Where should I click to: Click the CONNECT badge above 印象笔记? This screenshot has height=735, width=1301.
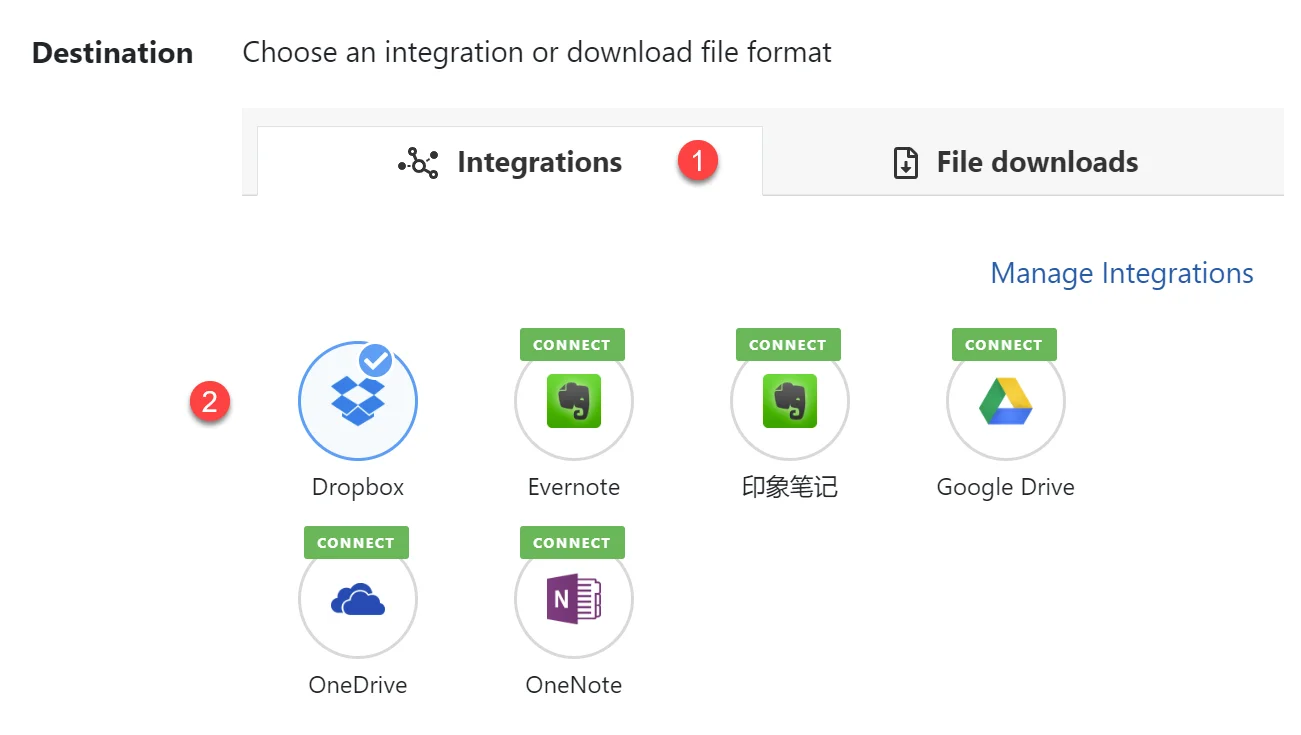click(x=788, y=344)
